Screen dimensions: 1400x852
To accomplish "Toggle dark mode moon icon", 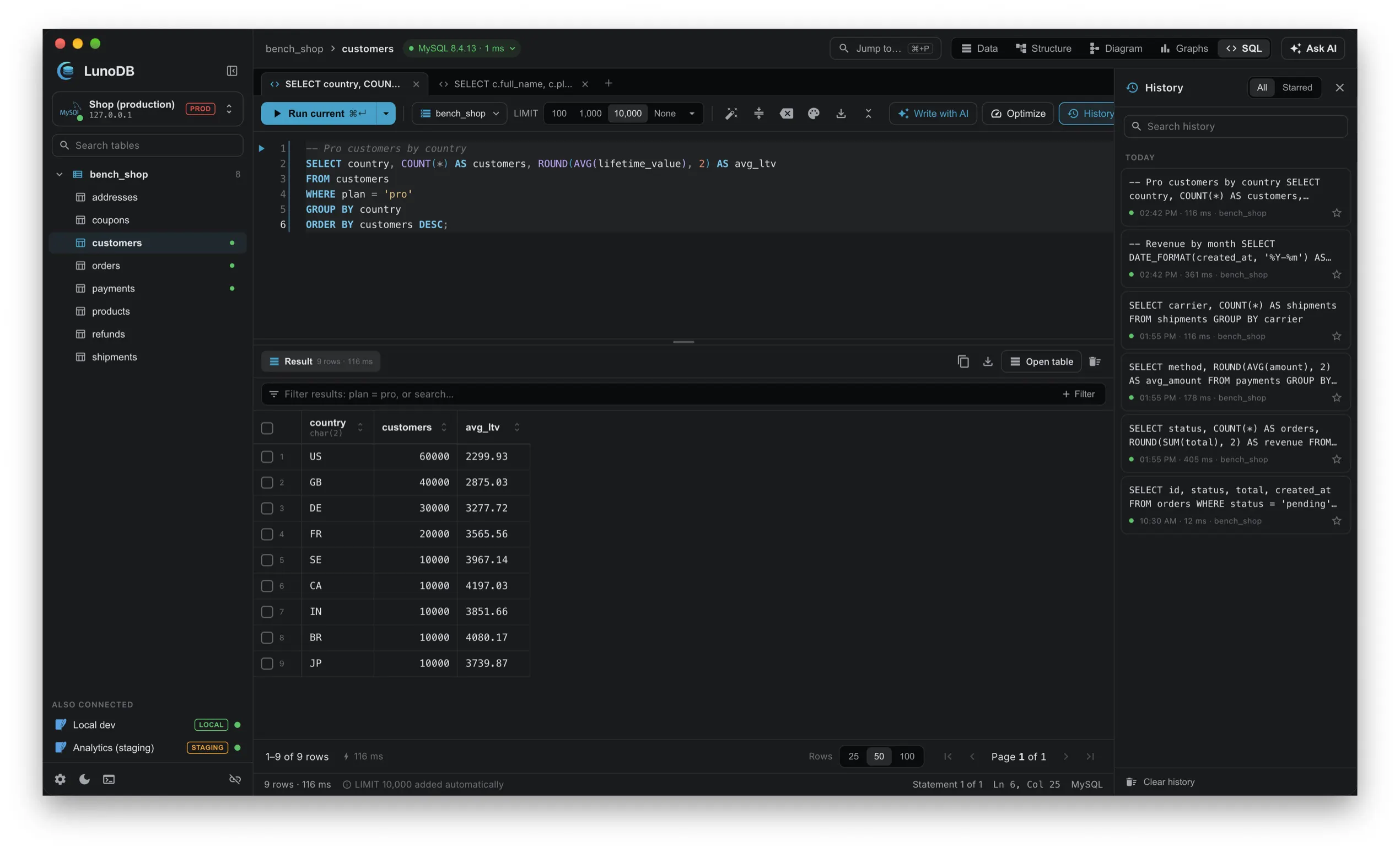I will pyautogui.click(x=85, y=779).
